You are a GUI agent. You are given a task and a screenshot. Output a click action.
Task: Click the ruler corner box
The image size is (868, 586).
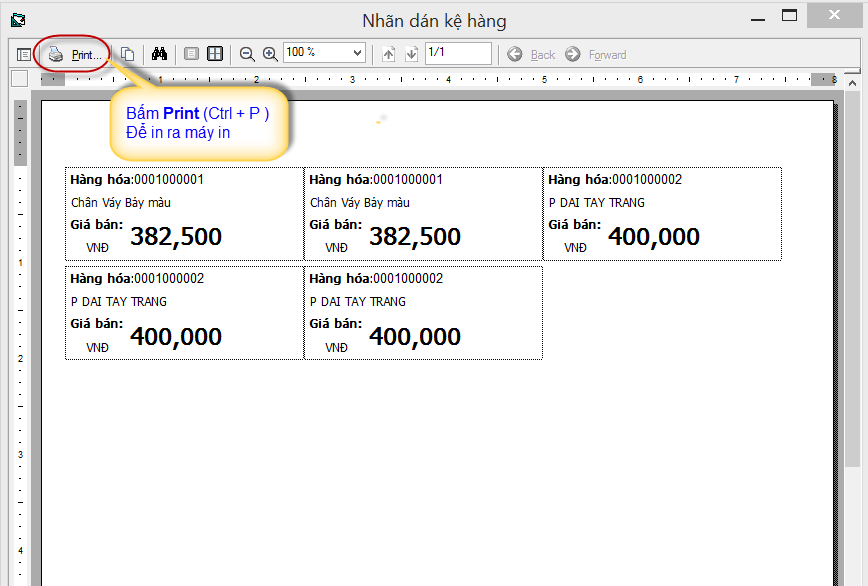point(20,79)
